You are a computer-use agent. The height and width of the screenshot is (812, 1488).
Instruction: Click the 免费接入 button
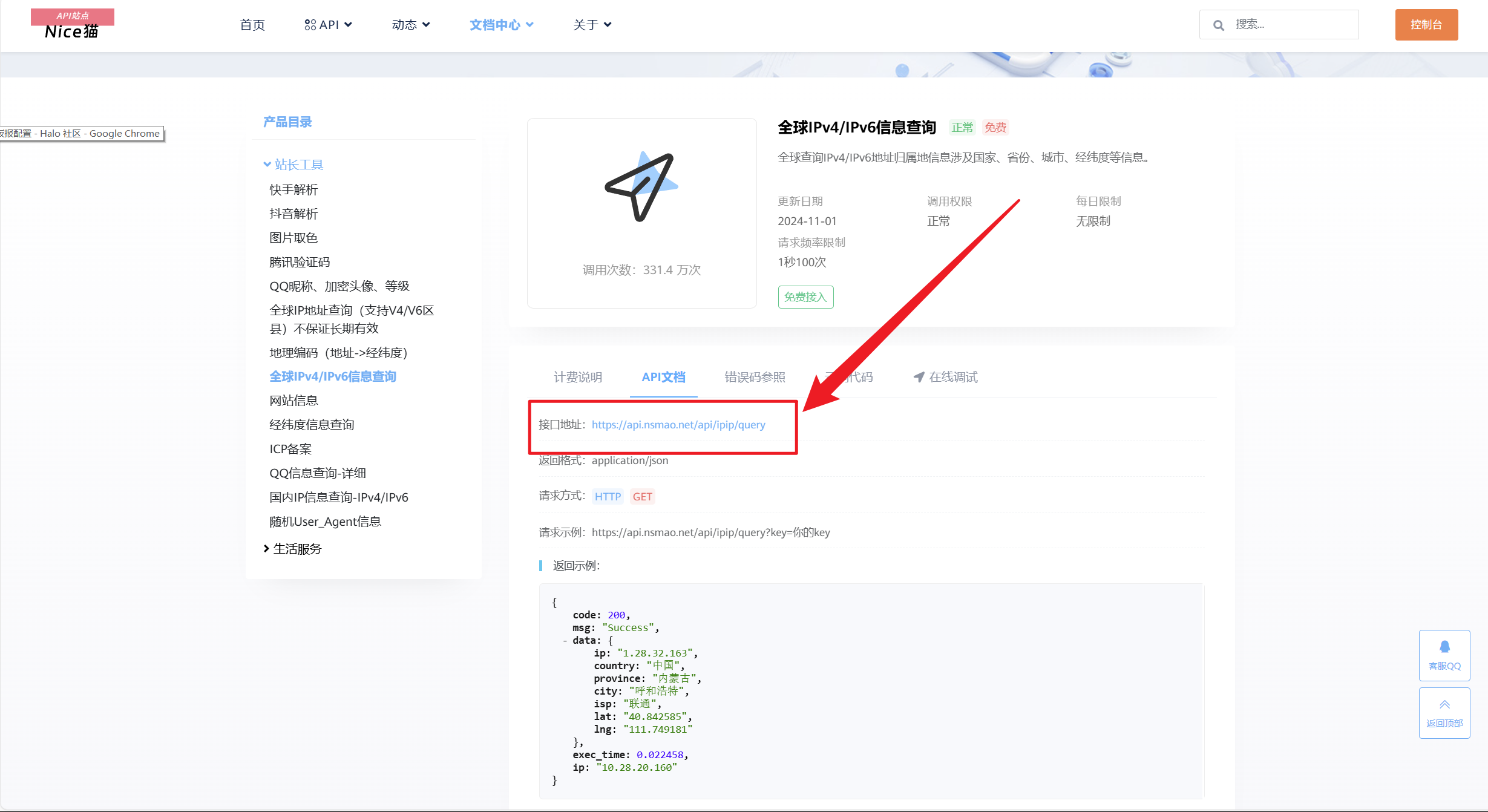pyautogui.click(x=805, y=297)
